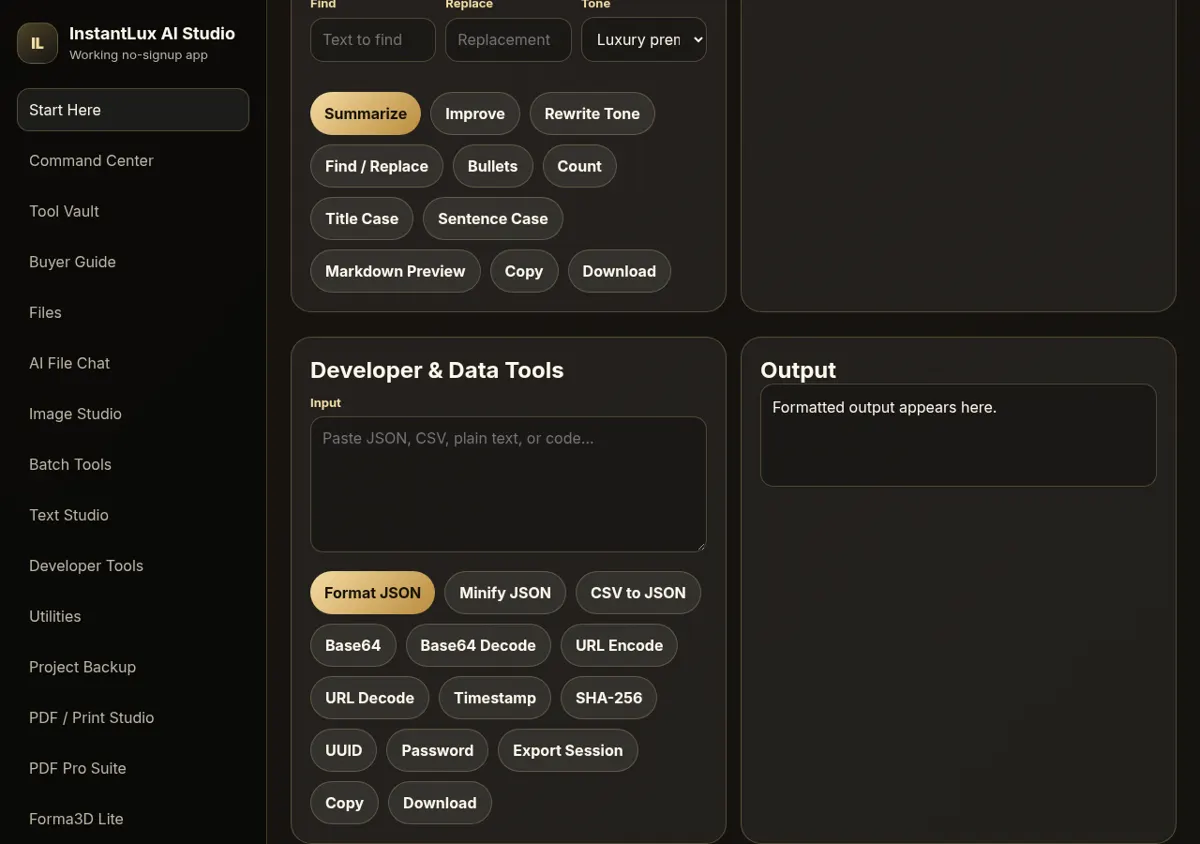Open AI File Chat
This screenshot has width=1200, height=844.
click(x=133, y=363)
